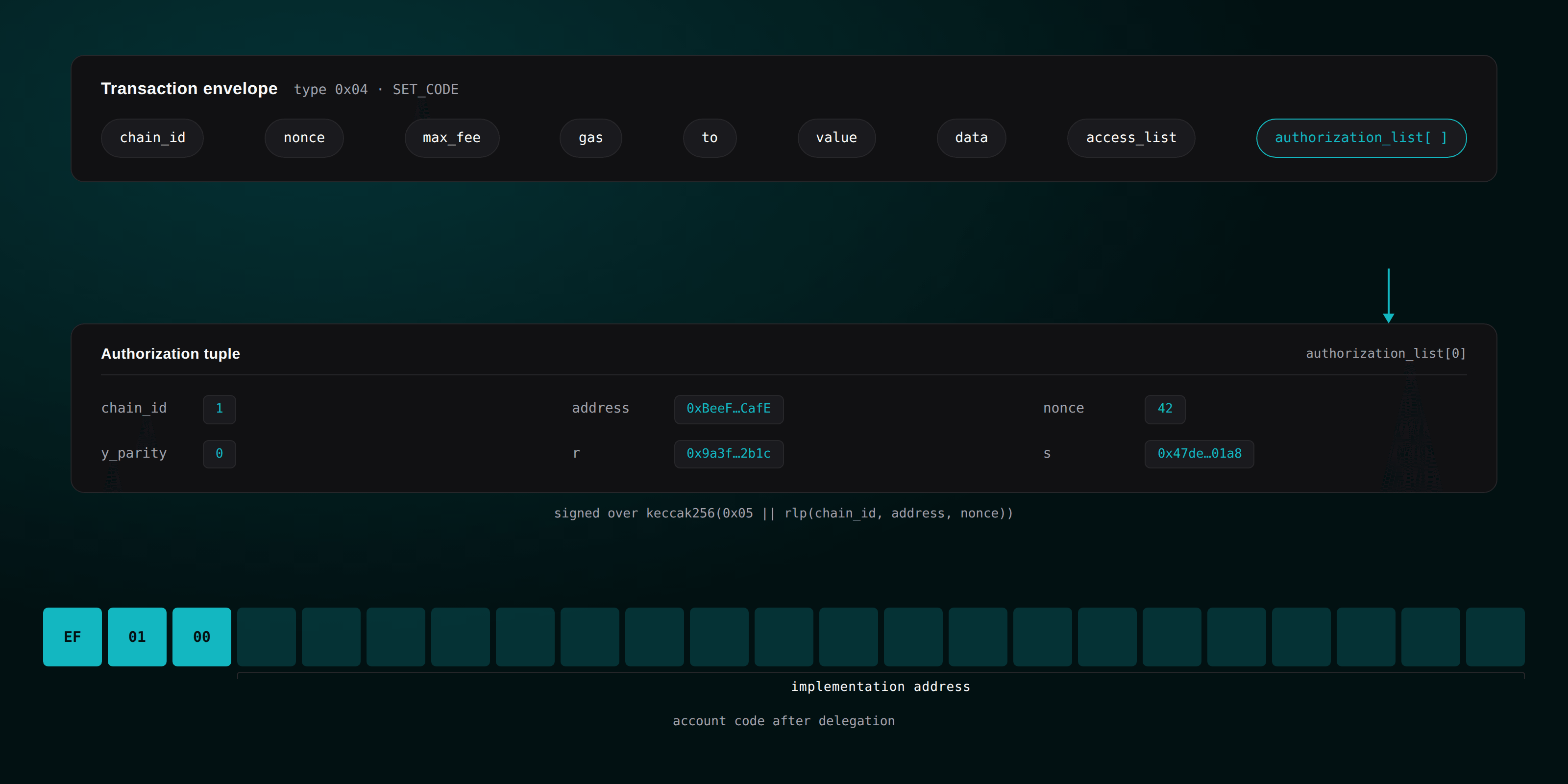Select the gas field pill
The height and width of the screenshot is (784, 1568).
coord(590,138)
